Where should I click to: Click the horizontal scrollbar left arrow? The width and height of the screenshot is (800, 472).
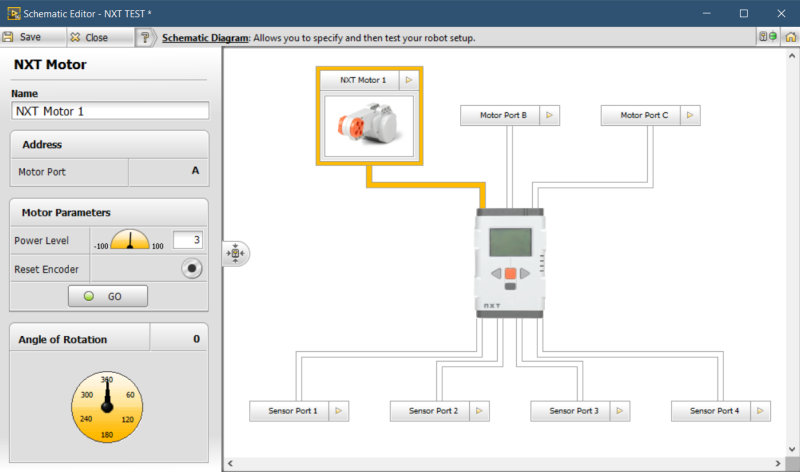pos(230,463)
